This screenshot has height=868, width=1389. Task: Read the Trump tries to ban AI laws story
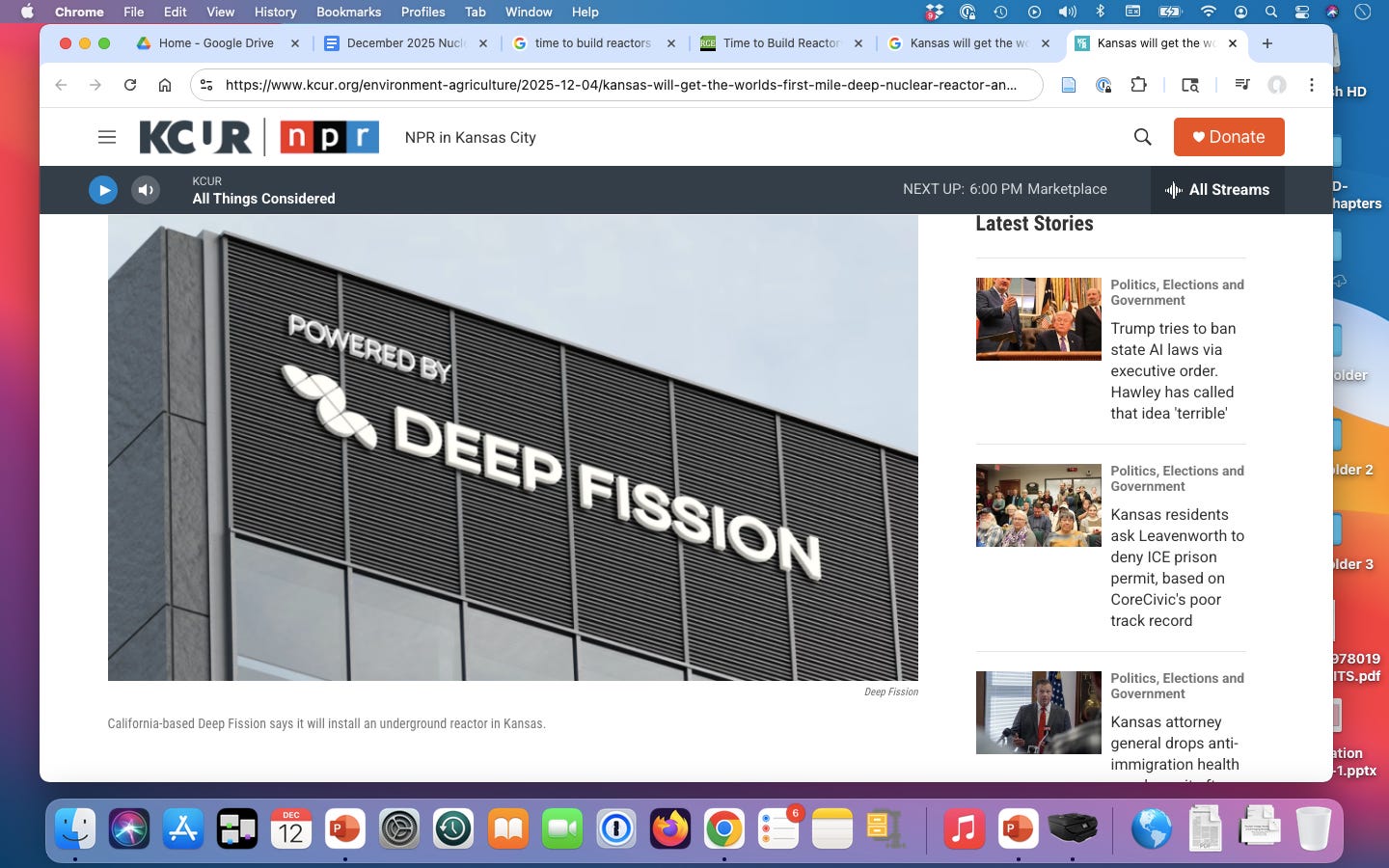click(x=1173, y=370)
